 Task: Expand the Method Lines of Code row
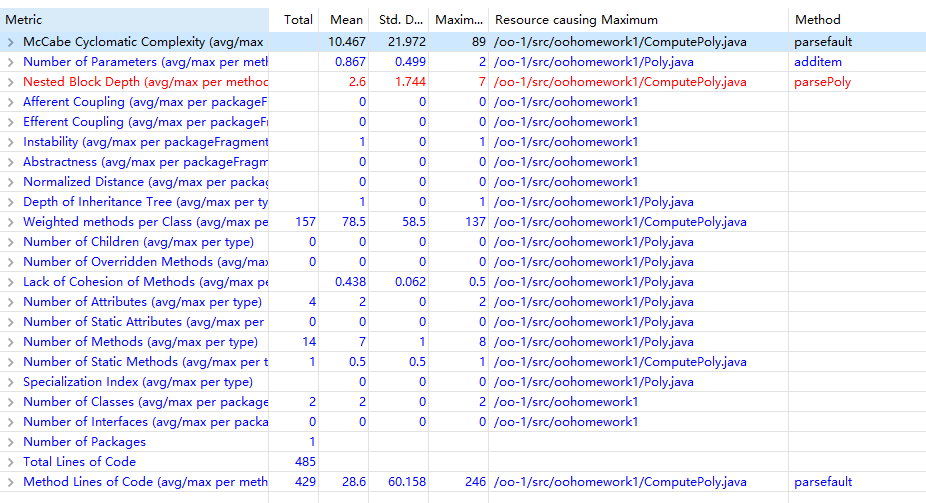(10, 482)
